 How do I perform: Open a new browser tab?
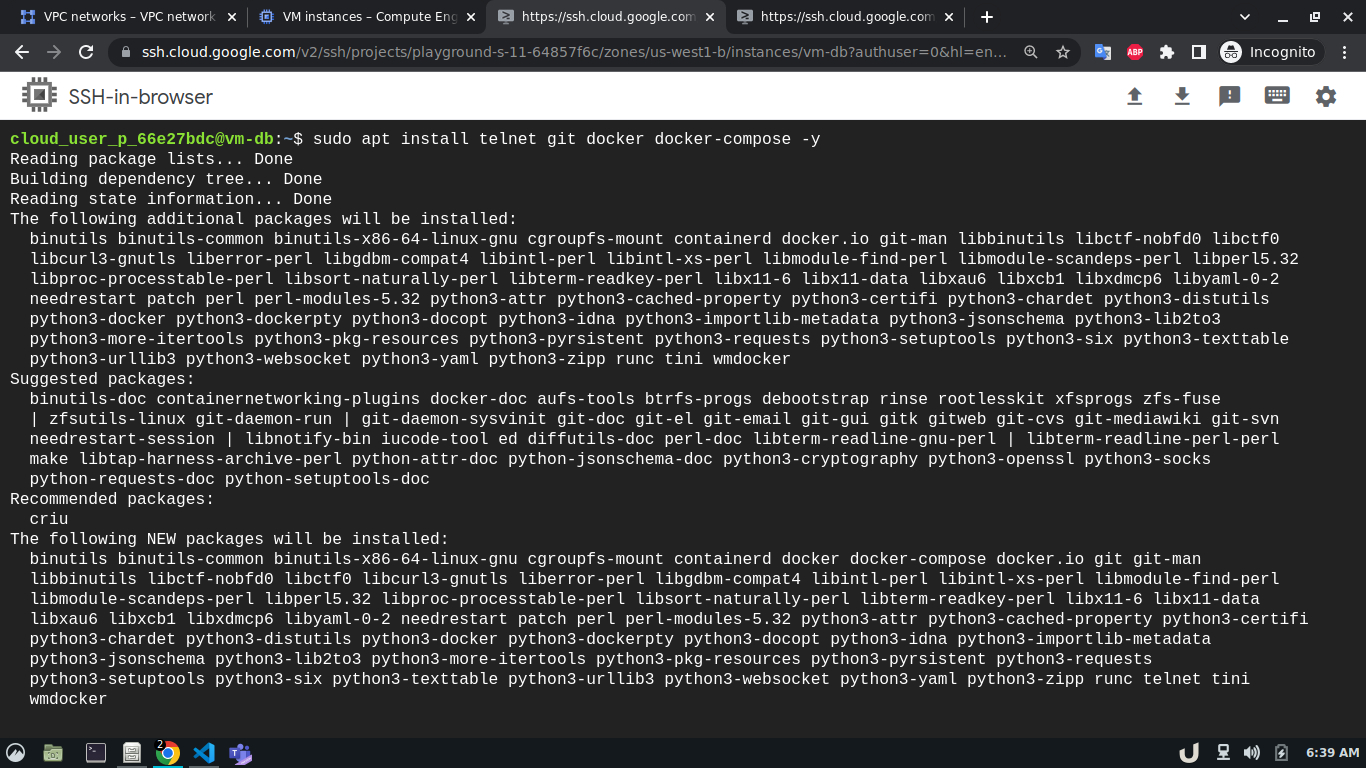point(987,17)
